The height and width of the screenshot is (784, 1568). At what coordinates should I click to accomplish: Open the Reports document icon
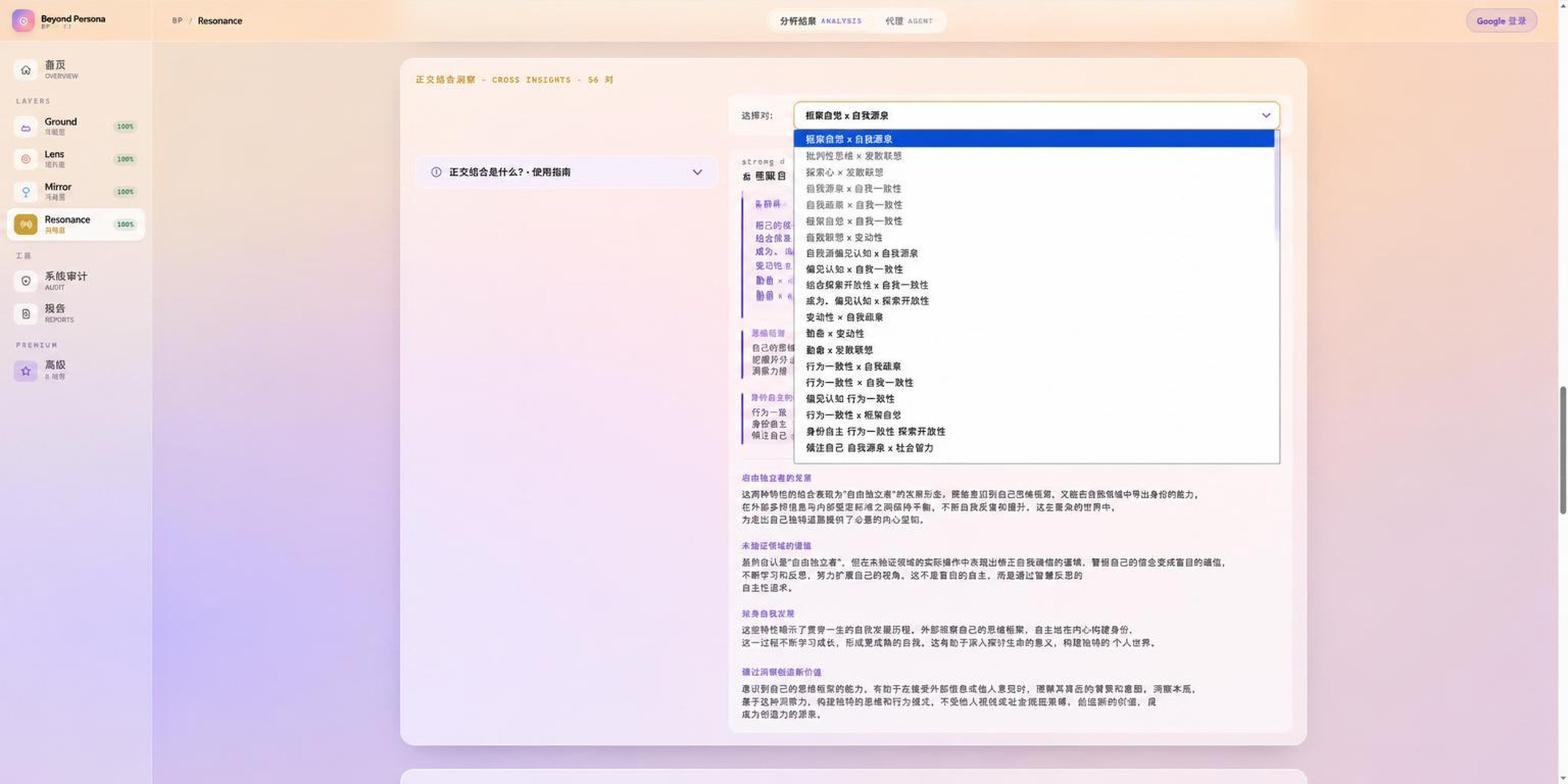tap(26, 314)
